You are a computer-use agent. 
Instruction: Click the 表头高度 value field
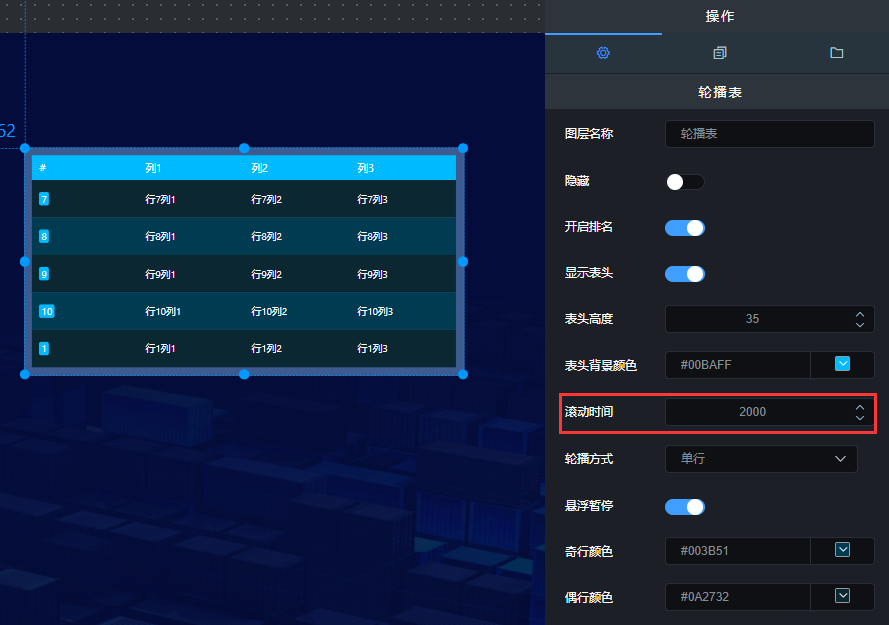click(769, 319)
